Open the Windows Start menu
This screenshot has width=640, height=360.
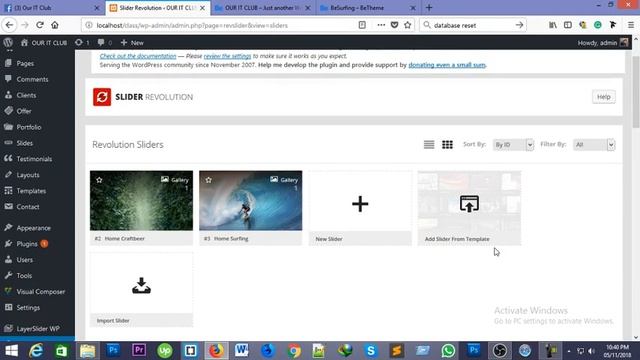pyautogui.click(x=11, y=351)
